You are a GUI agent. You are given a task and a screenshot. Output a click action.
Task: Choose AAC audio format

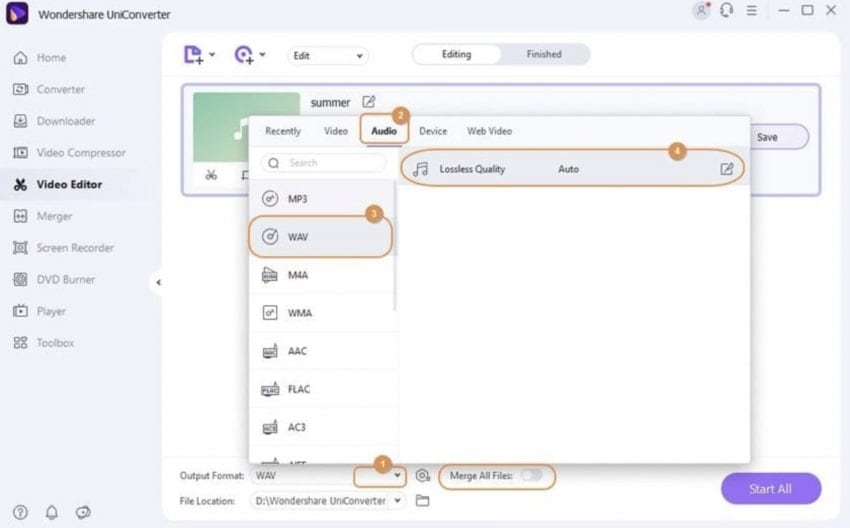point(323,351)
